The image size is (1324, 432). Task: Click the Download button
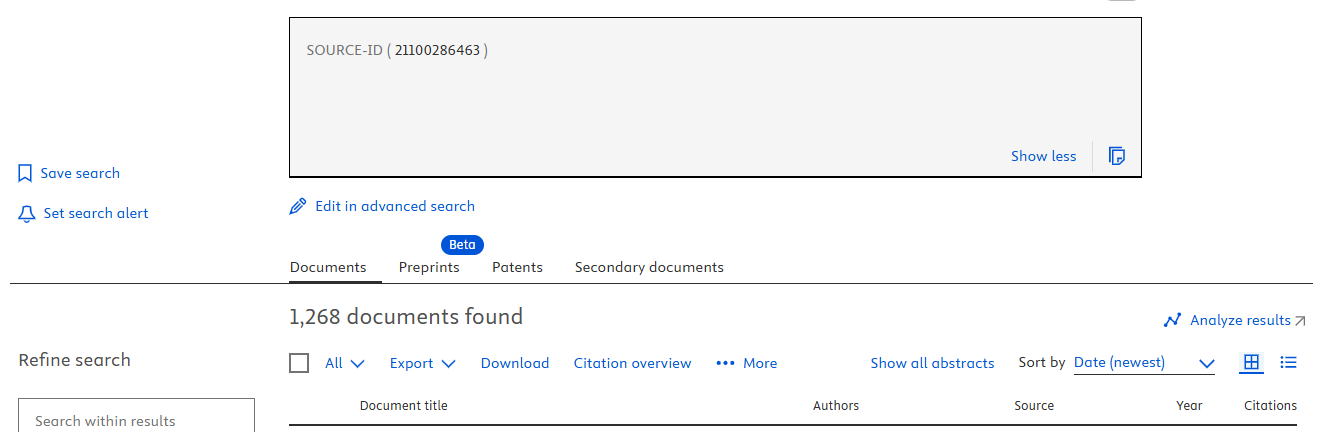tap(515, 364)
